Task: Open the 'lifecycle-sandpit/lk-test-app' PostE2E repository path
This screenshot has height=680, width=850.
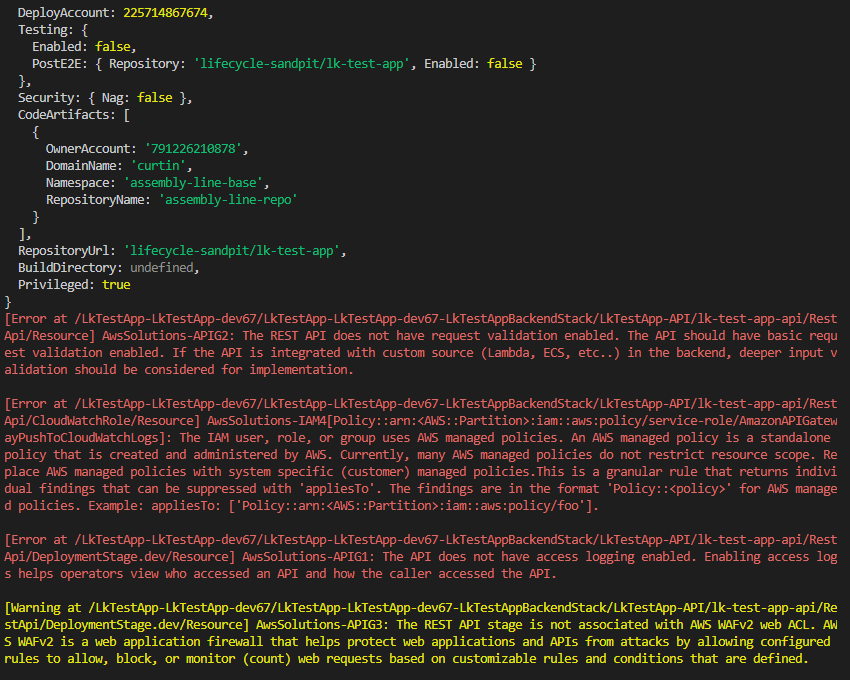Action: tap(303, 63)
